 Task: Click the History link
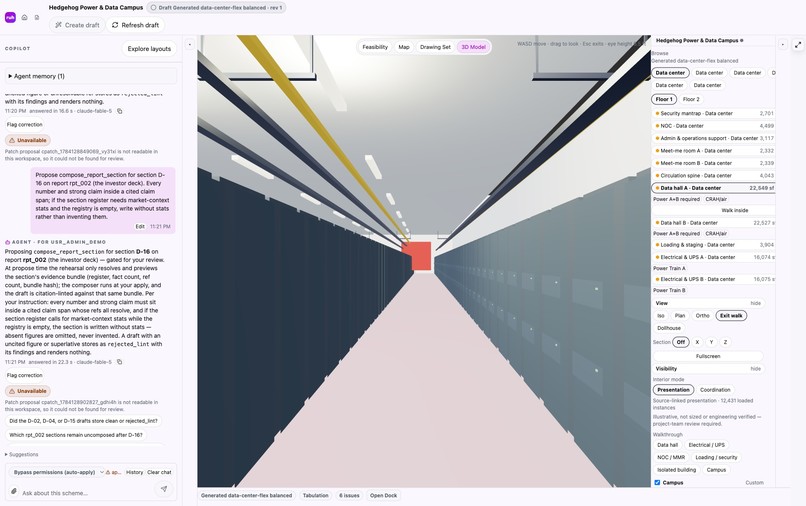pos(135,472)
